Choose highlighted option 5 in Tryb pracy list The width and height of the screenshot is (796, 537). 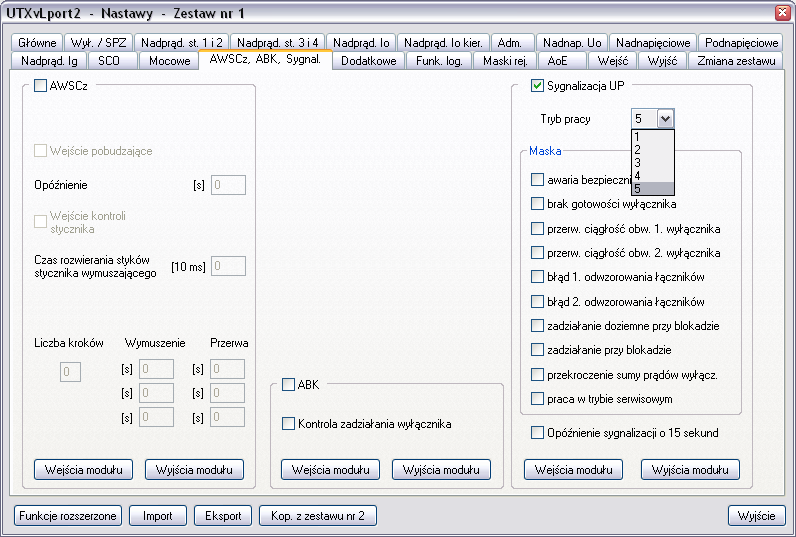pyautogui.click(x=653, y=188)
